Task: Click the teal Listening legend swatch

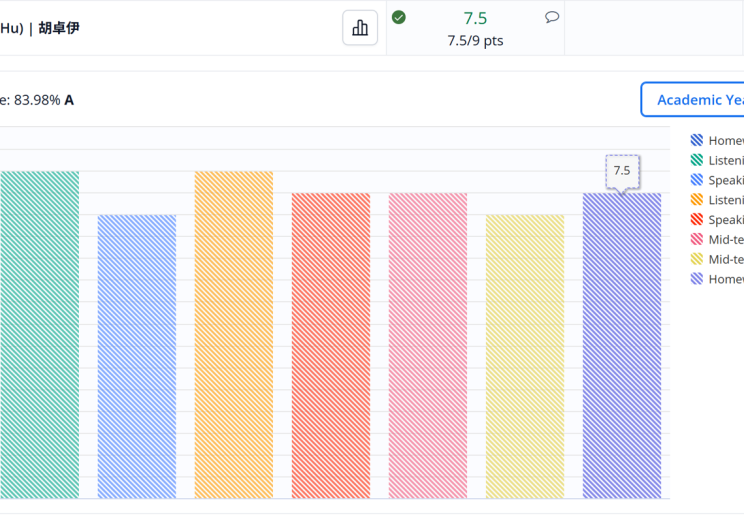Action: pyautogui.click(x=697, y=160)
